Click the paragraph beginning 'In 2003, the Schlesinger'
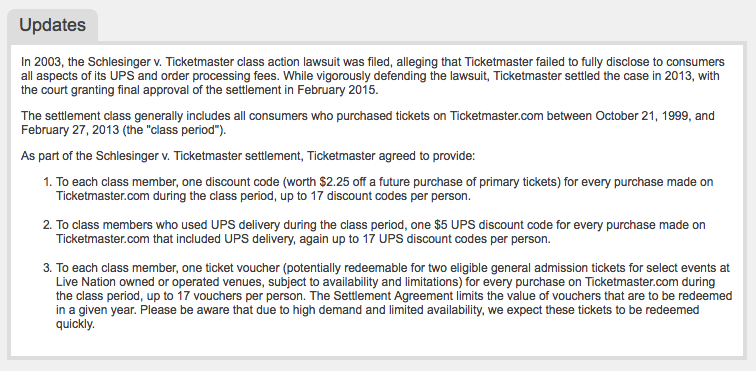This screenshot has width=756, height=371. point(373,76)
